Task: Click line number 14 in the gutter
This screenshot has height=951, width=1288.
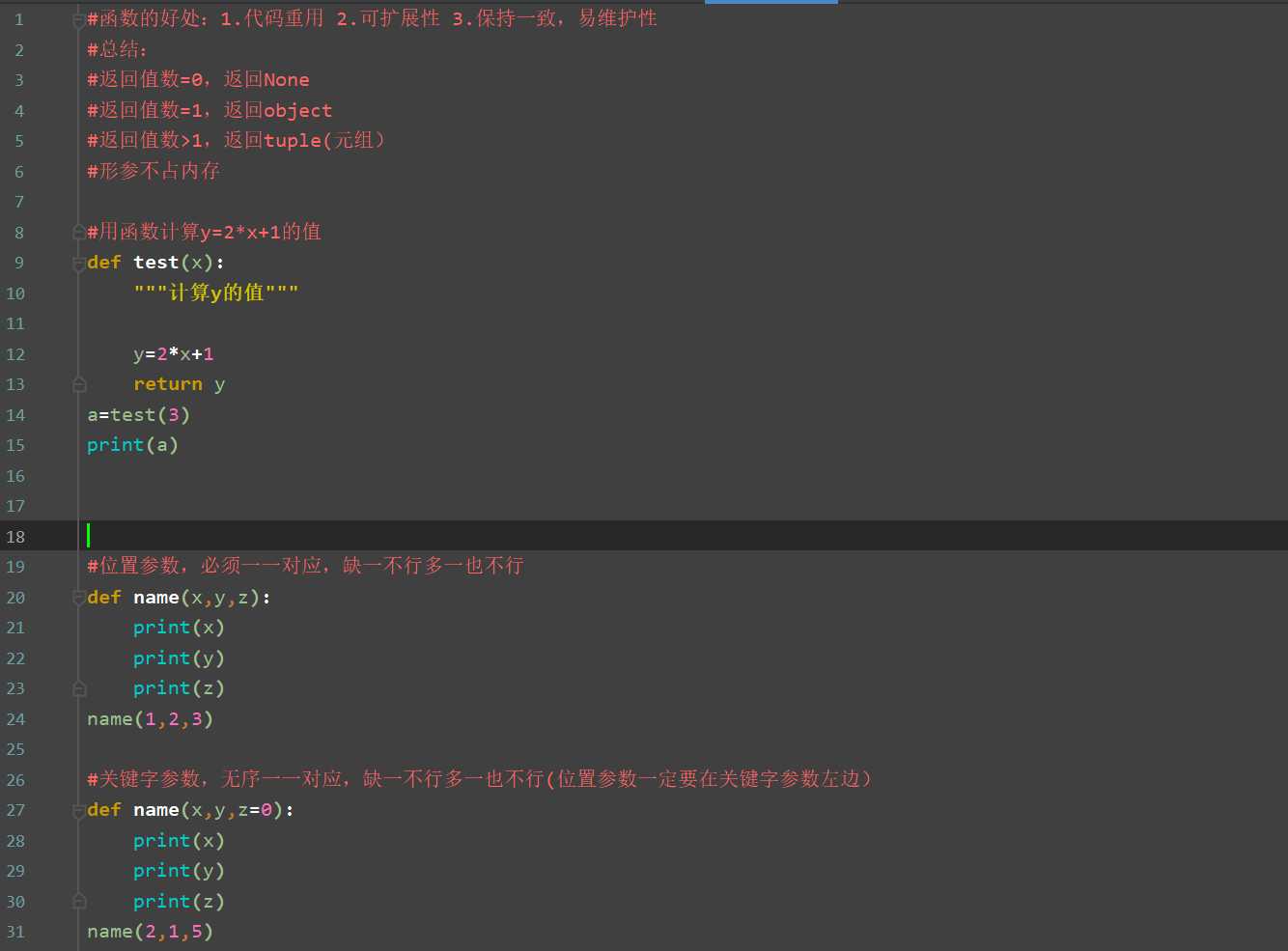Action: (x=15, y=415)
